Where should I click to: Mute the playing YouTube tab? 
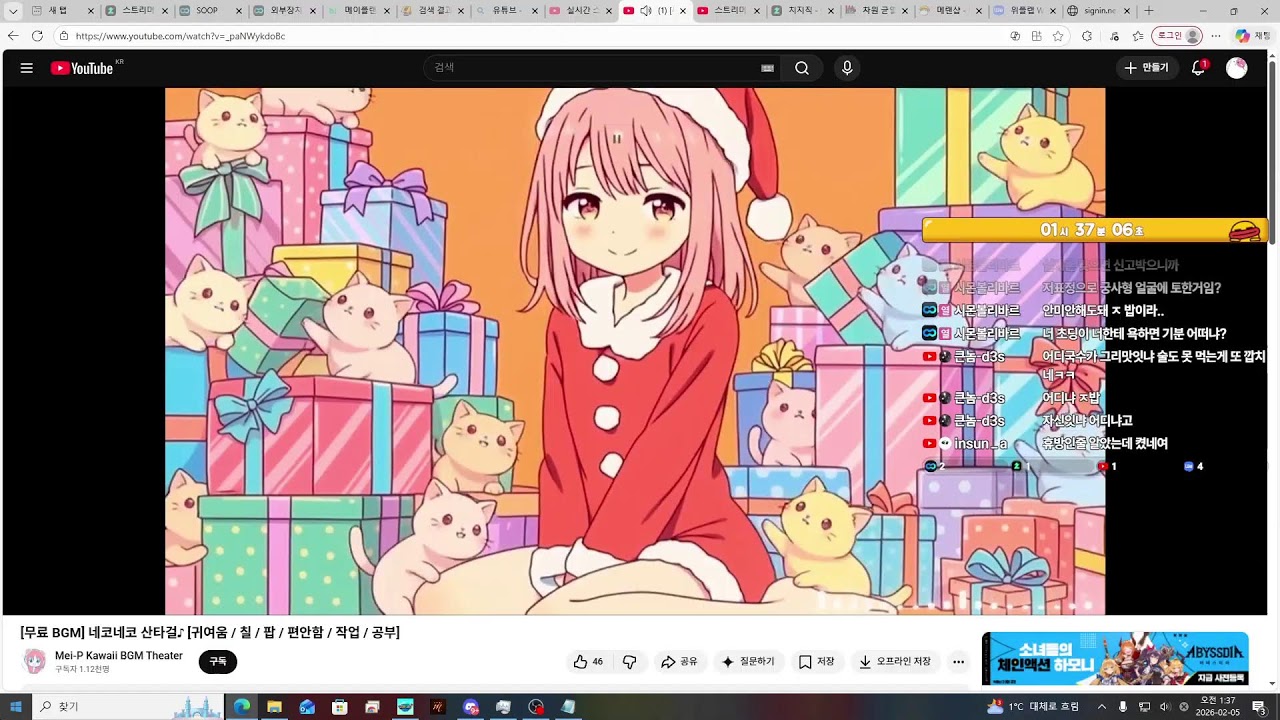(x=645, y=11)
